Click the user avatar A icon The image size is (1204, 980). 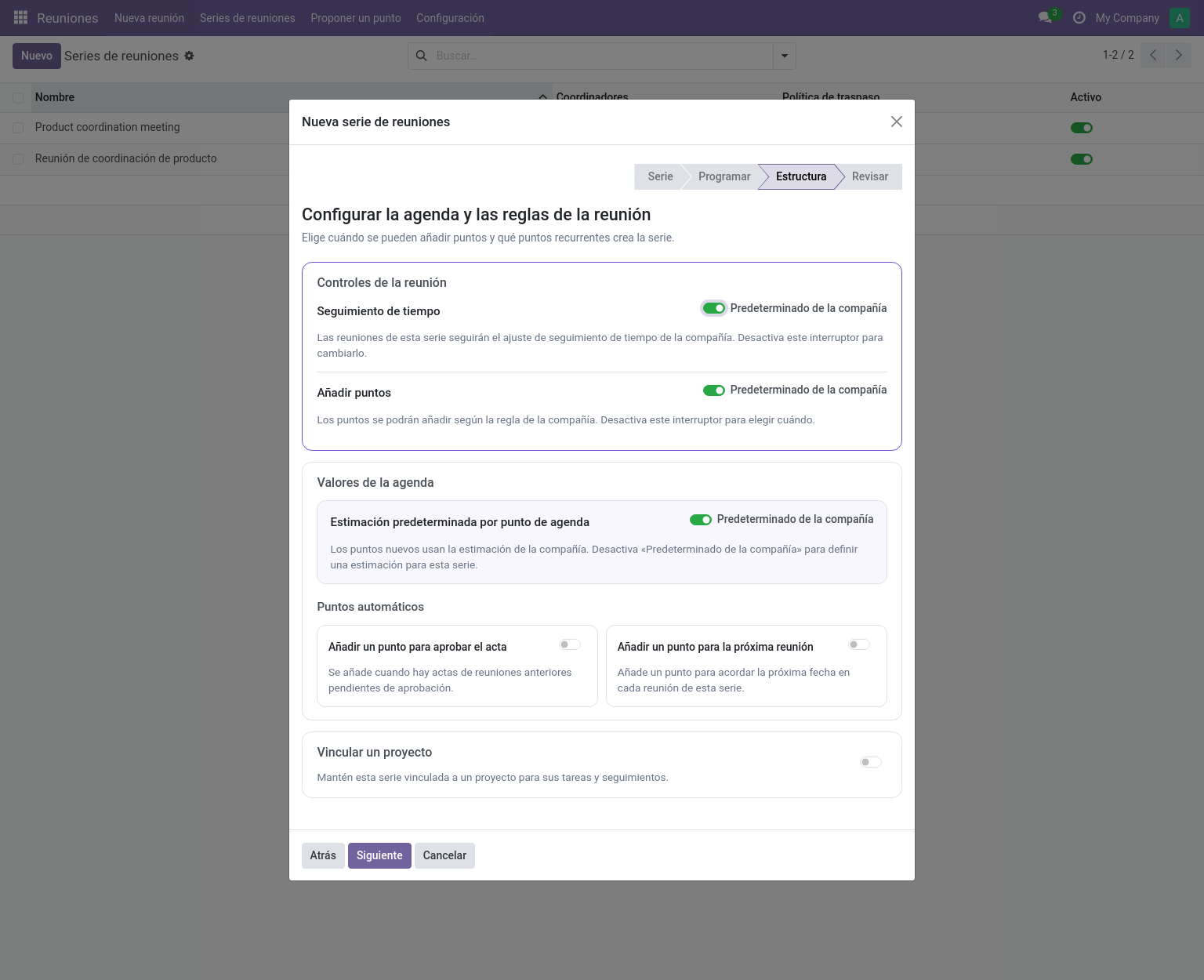[x=1179, y=17]
